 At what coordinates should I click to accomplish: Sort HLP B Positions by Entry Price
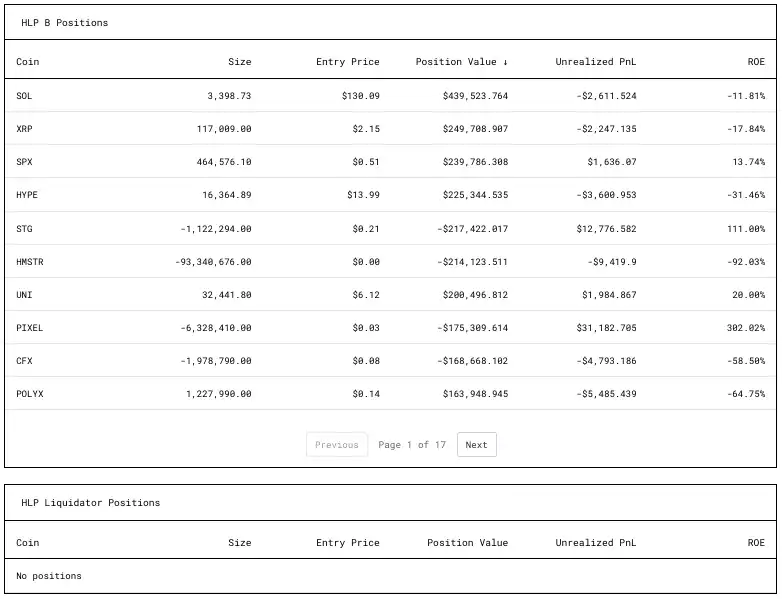pyautogui.click(x=347, y=62)
